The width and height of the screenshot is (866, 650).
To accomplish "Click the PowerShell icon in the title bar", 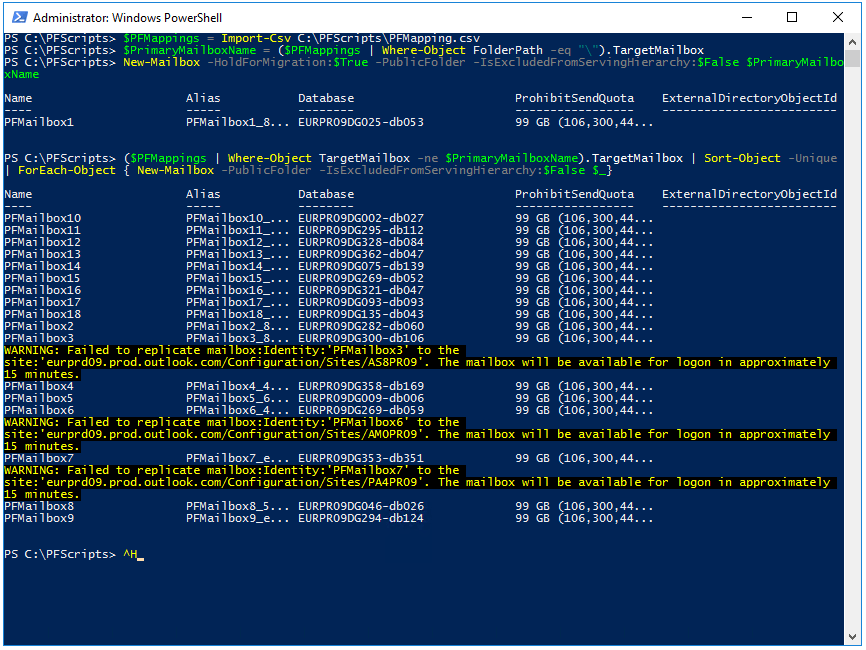I will coord(17,17).
